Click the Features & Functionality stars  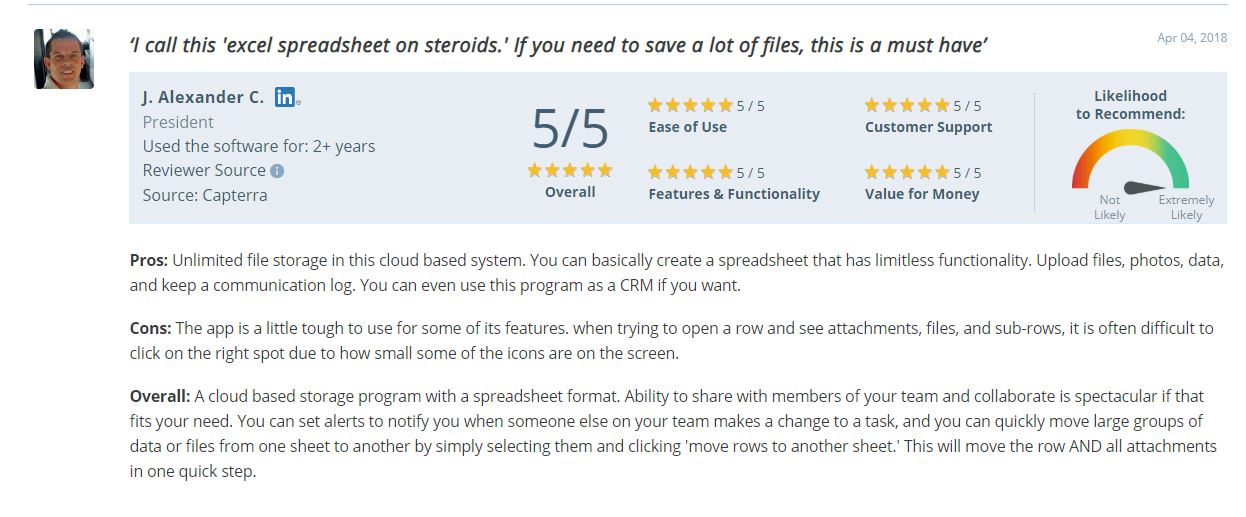click(690, 172)
